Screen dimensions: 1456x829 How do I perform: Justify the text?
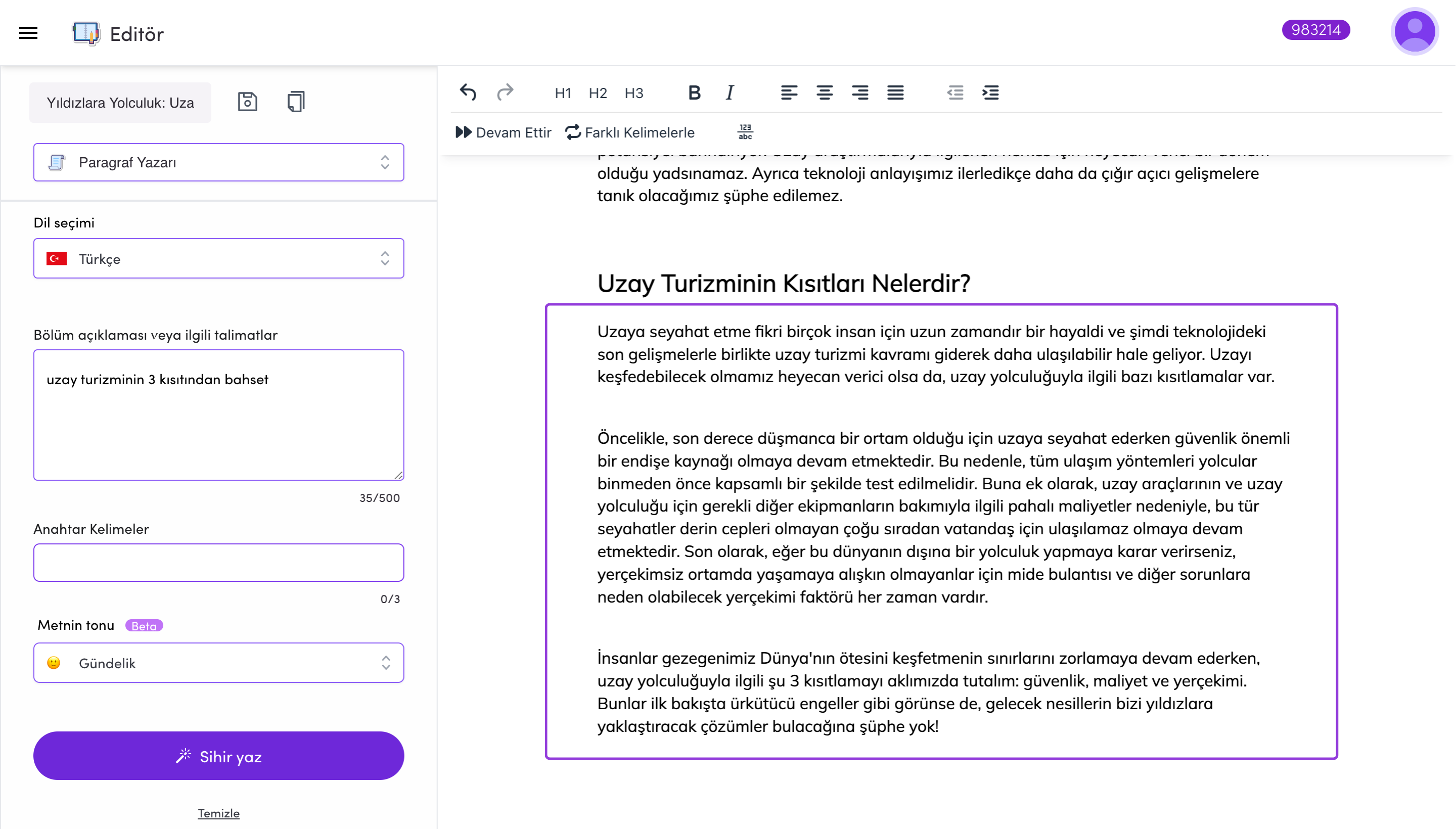click(895, 93)
